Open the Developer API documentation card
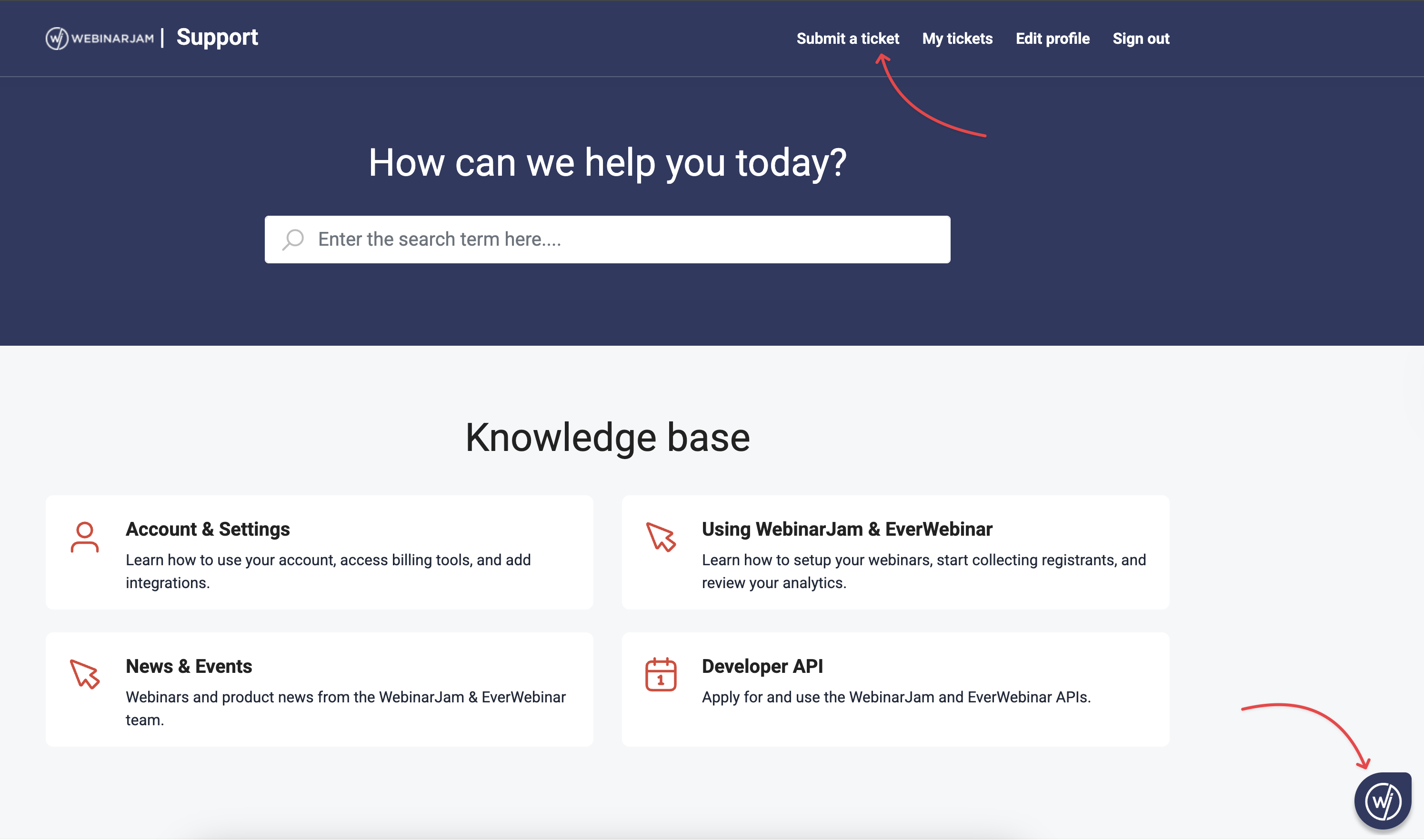This screenshot has height=840, width=1424. (762, 666)
